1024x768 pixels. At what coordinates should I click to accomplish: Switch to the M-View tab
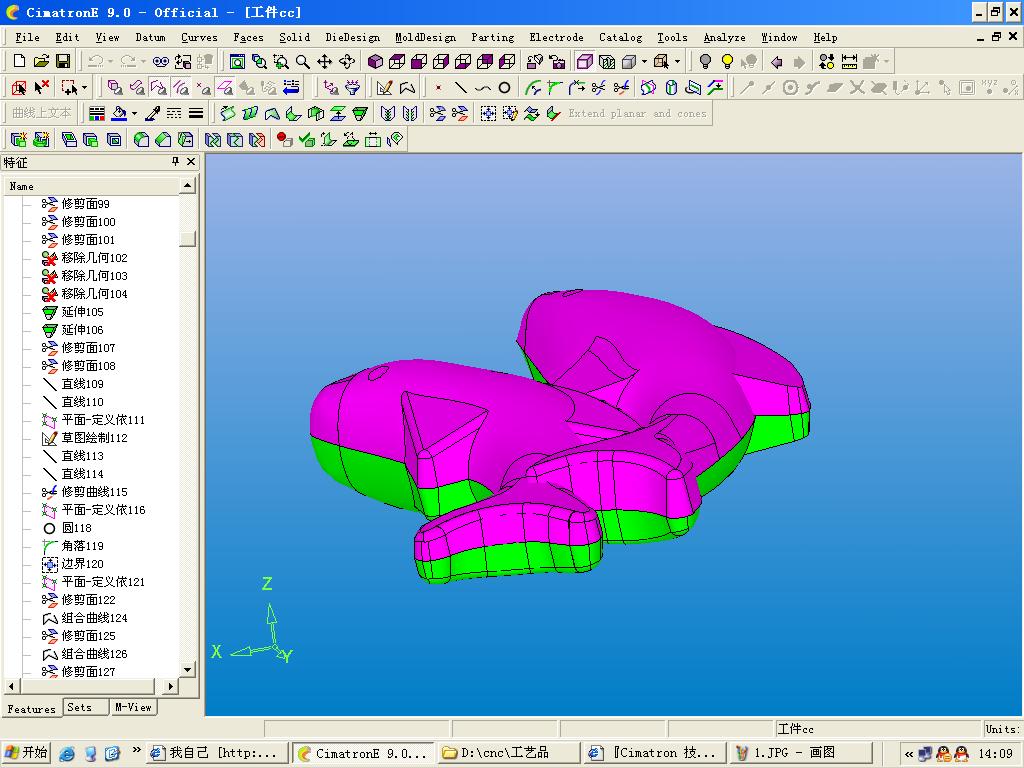coord(133,707)
